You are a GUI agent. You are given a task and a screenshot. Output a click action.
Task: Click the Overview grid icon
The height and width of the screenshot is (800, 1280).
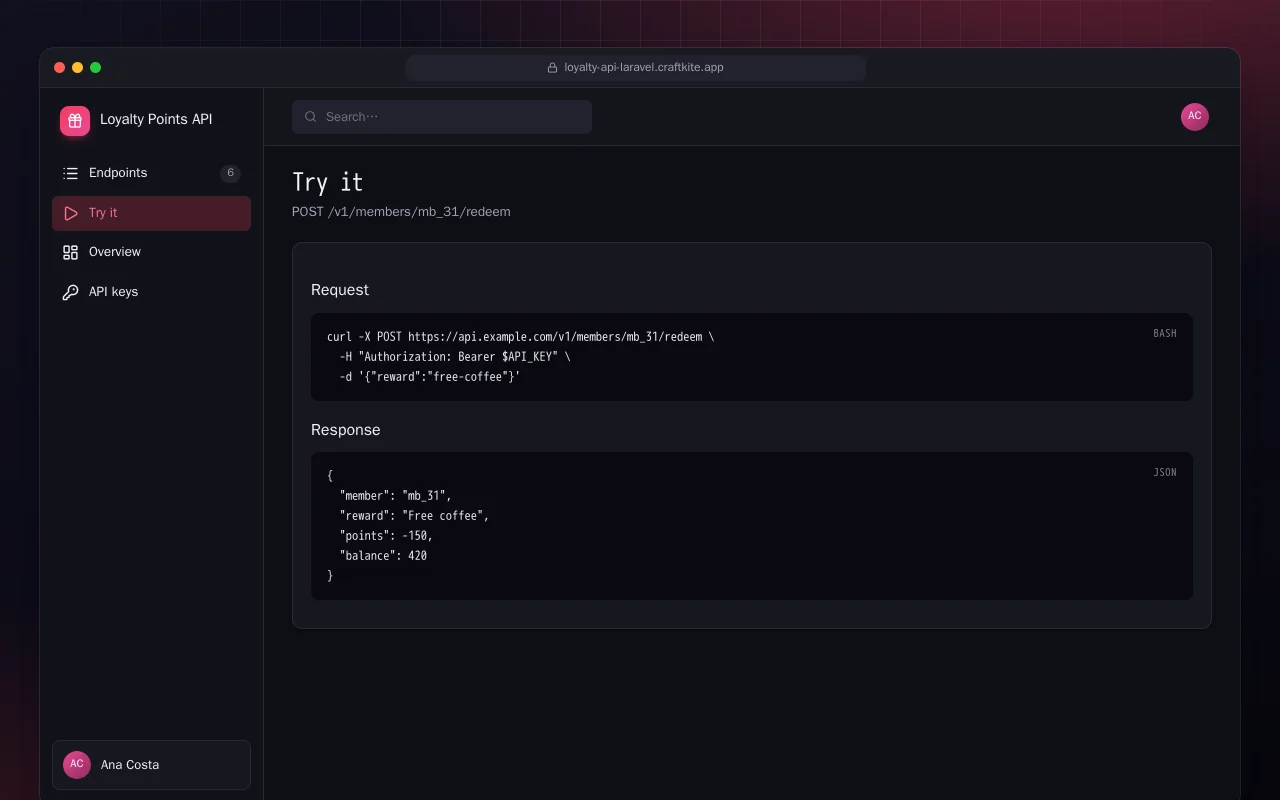pyautogui.click(x=70, y=252)
